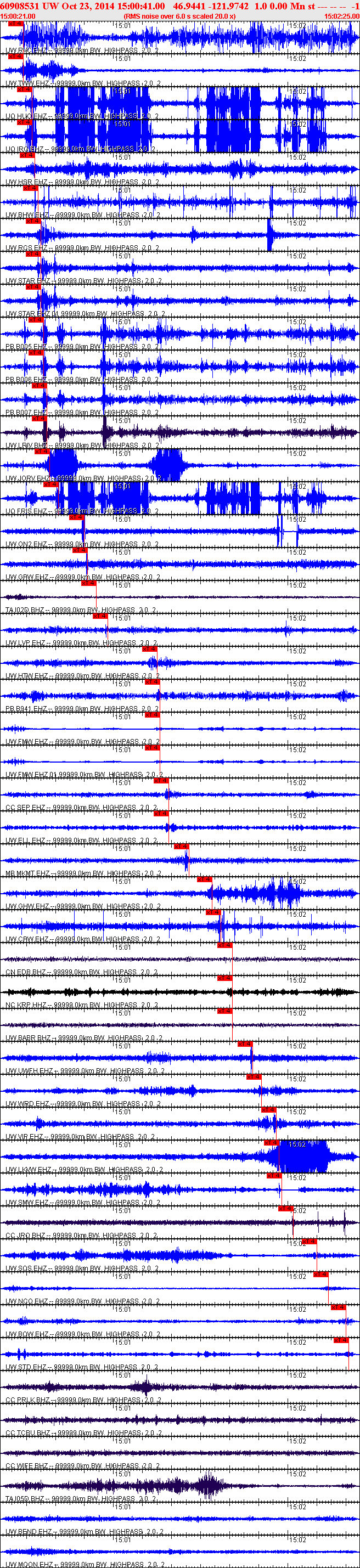
Task: Select the CC PRLK BHZ trace label
Action: click(83, 1400)
